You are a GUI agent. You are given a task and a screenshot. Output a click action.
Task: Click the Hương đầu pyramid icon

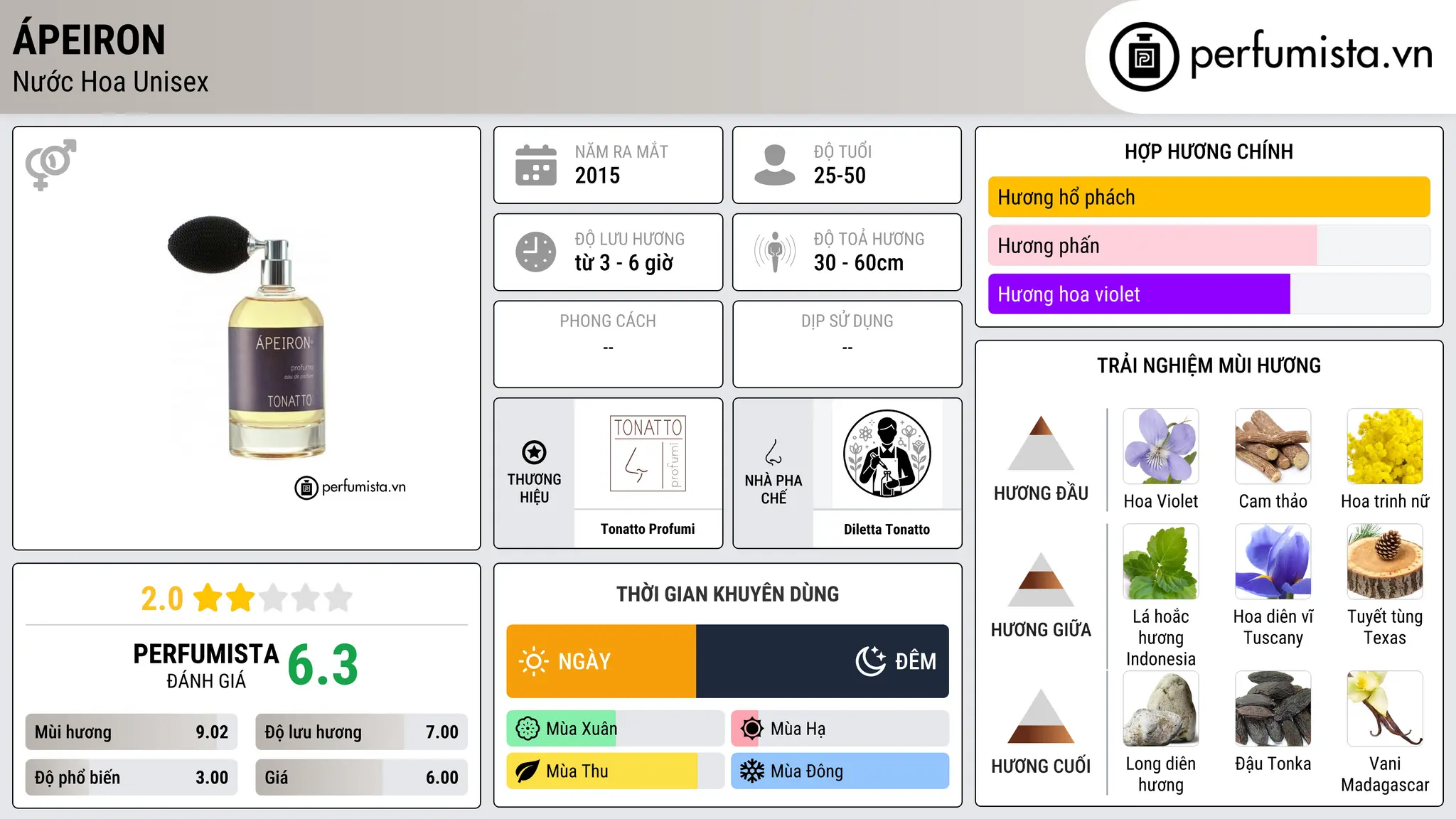(x=1041, y=443)
